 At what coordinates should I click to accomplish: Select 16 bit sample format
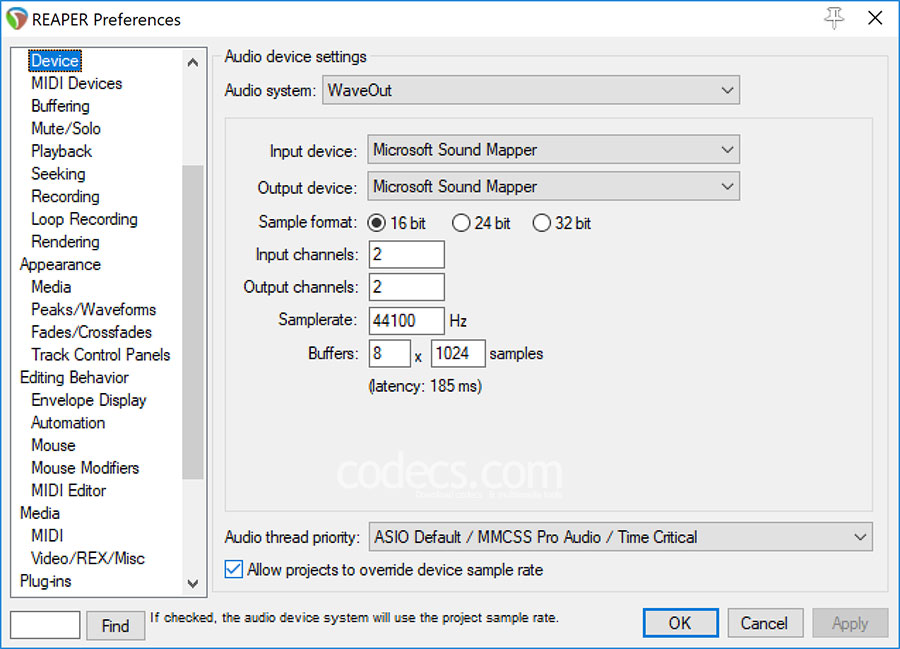click(397, 223)
